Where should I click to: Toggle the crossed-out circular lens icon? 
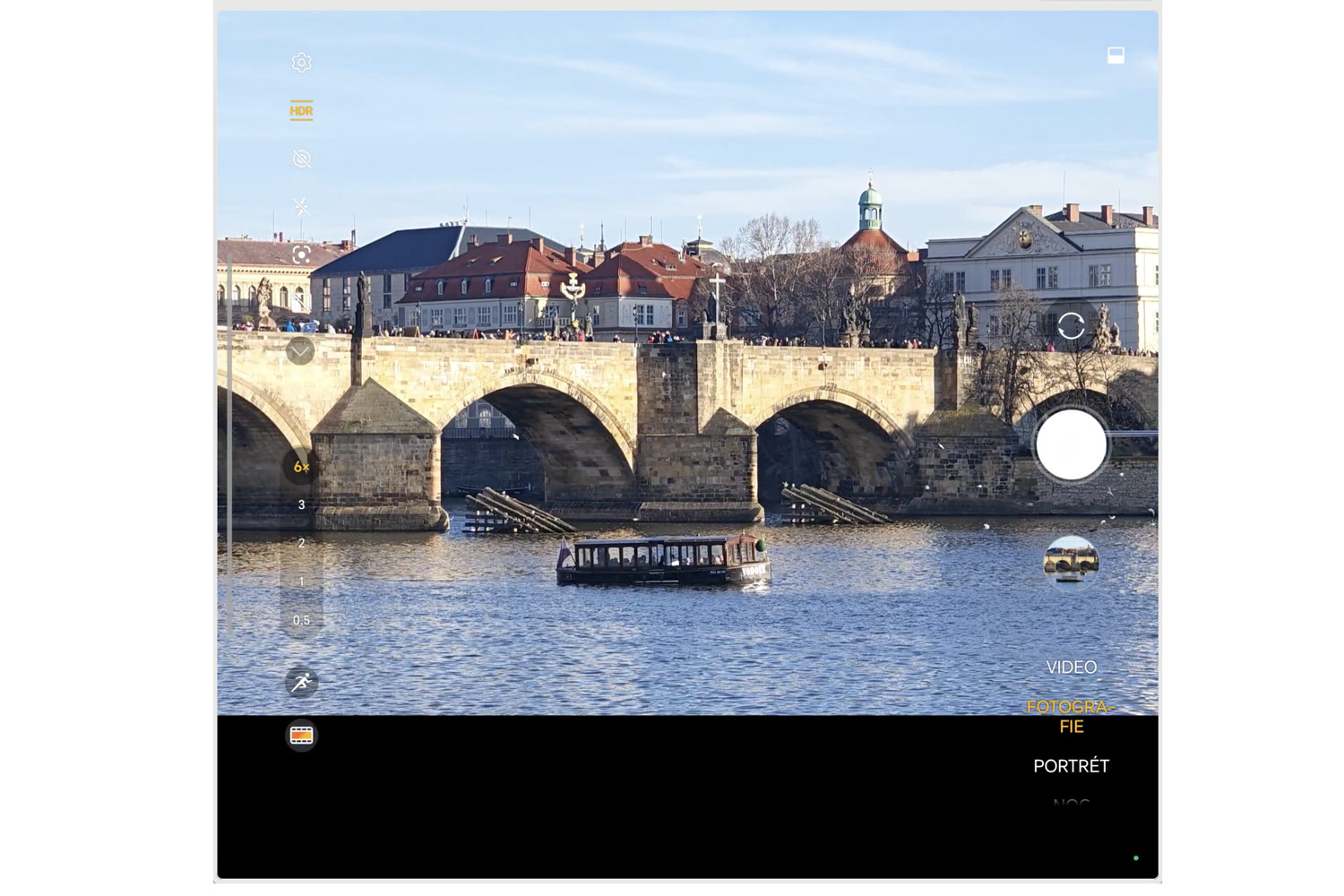tap(301, 159)
